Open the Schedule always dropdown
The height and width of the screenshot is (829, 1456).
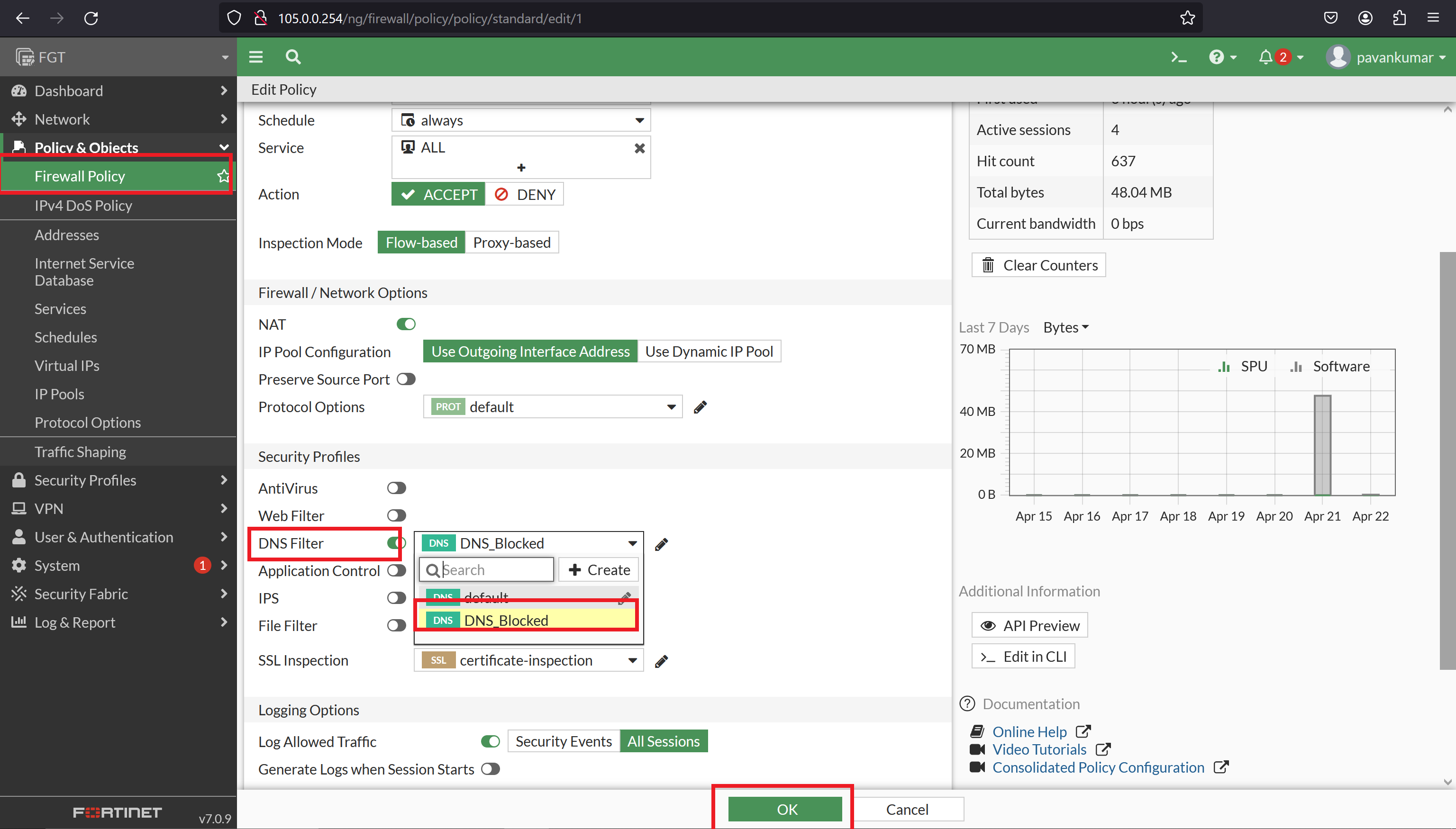[638, 119]
